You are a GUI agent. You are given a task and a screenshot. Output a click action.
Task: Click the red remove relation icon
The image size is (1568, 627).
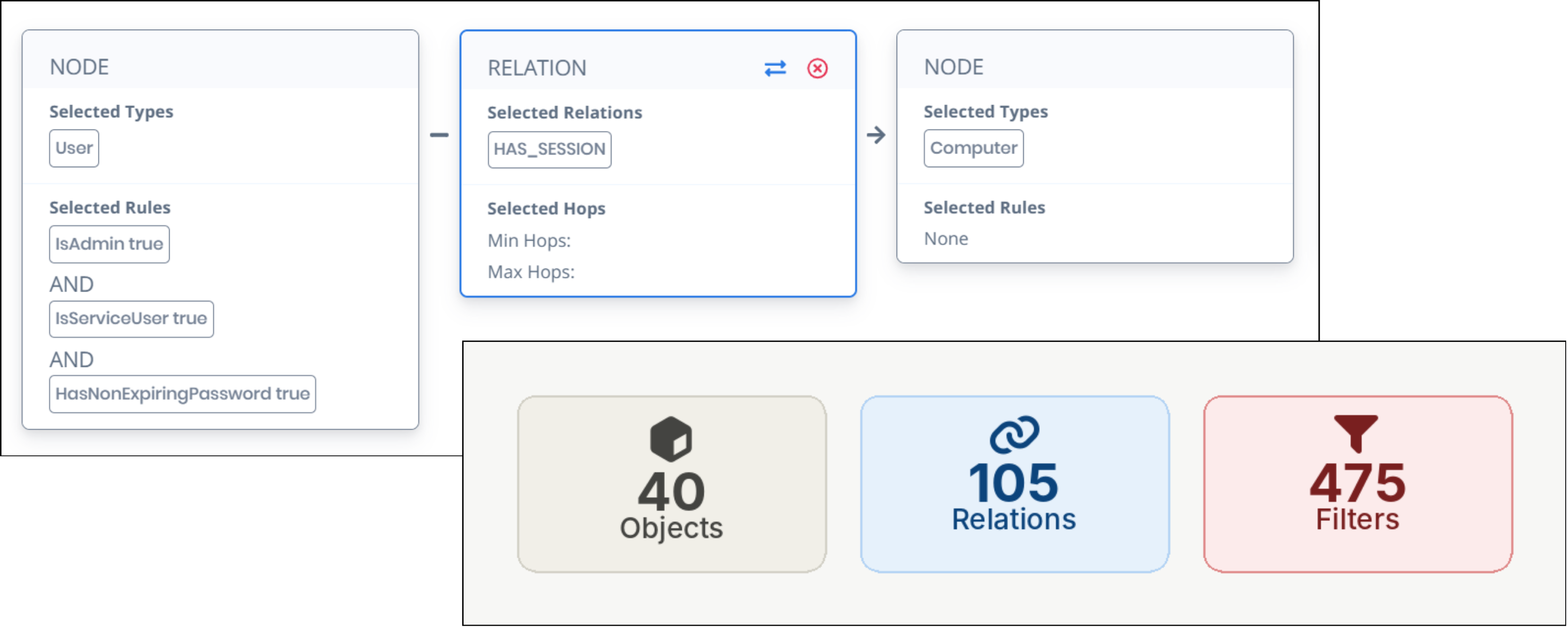[x=816, y=69]
